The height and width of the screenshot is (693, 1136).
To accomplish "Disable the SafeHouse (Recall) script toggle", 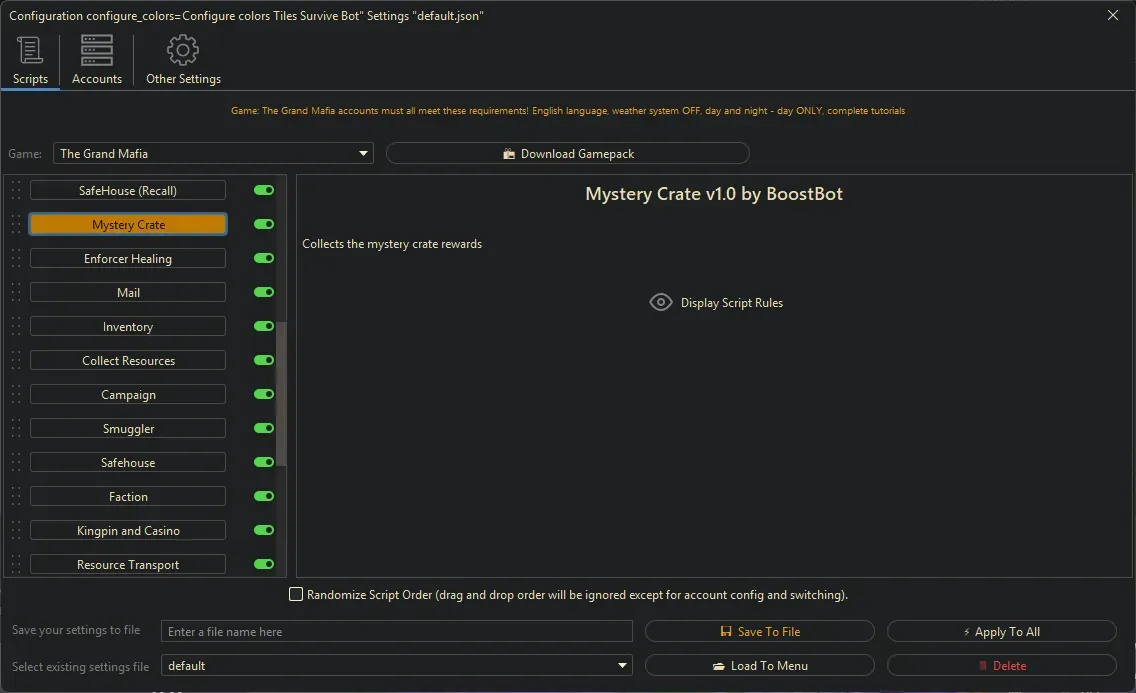I will [x=264, y=190].
